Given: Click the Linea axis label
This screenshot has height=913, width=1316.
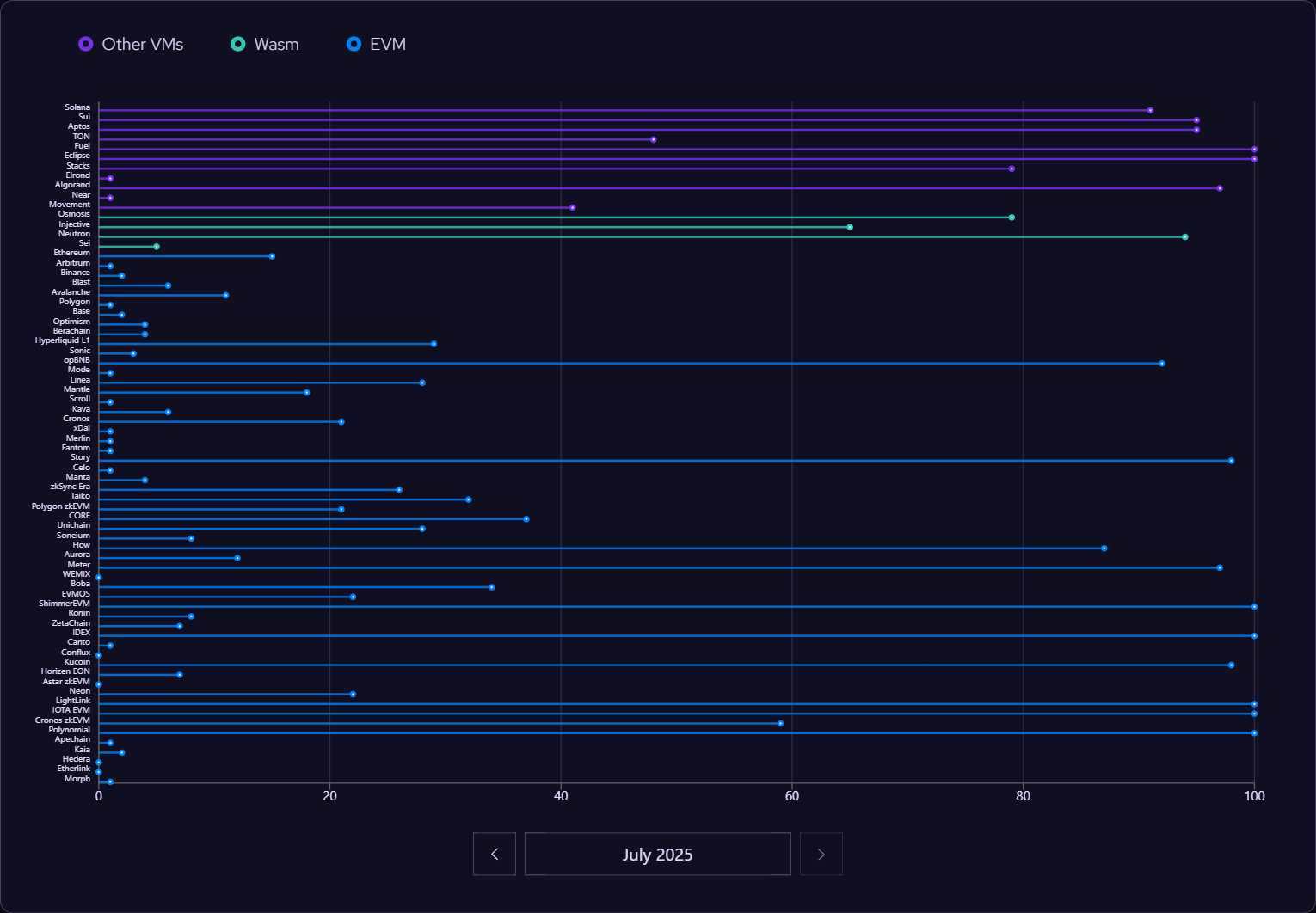Looking at the screenshot, I should [x=80, y=380].
